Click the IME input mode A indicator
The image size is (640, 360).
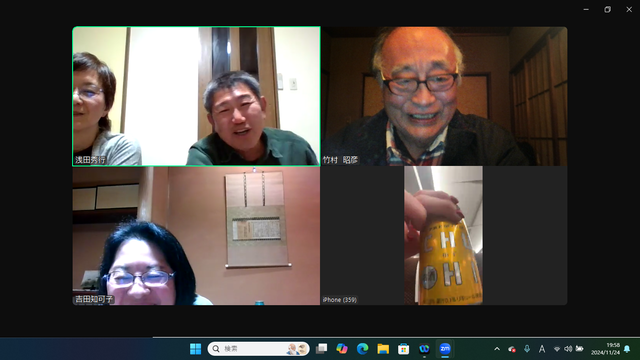(542, 349)
